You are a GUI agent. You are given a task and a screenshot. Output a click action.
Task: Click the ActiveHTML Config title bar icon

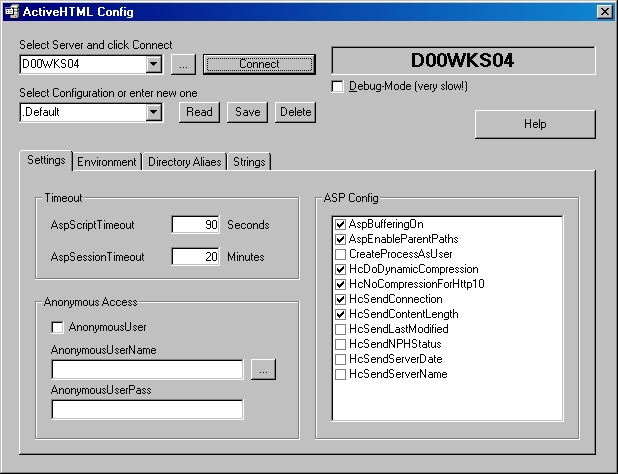[x=11, y=11]
